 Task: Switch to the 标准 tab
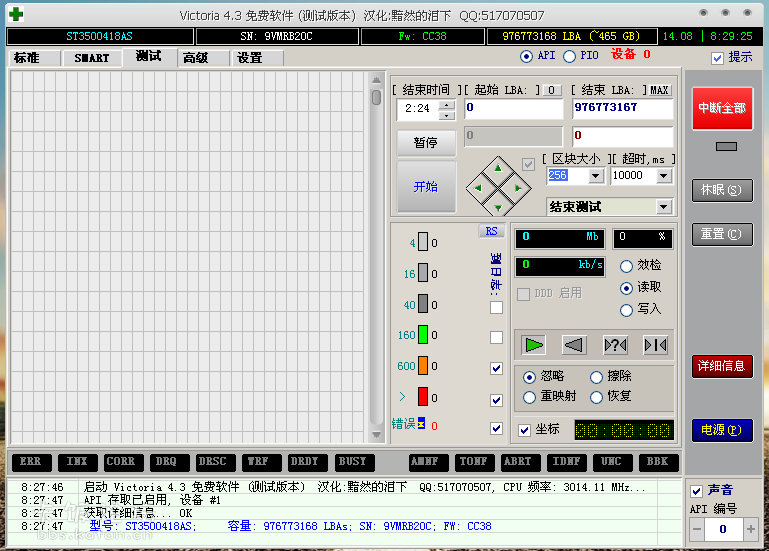tap(33, 58)
